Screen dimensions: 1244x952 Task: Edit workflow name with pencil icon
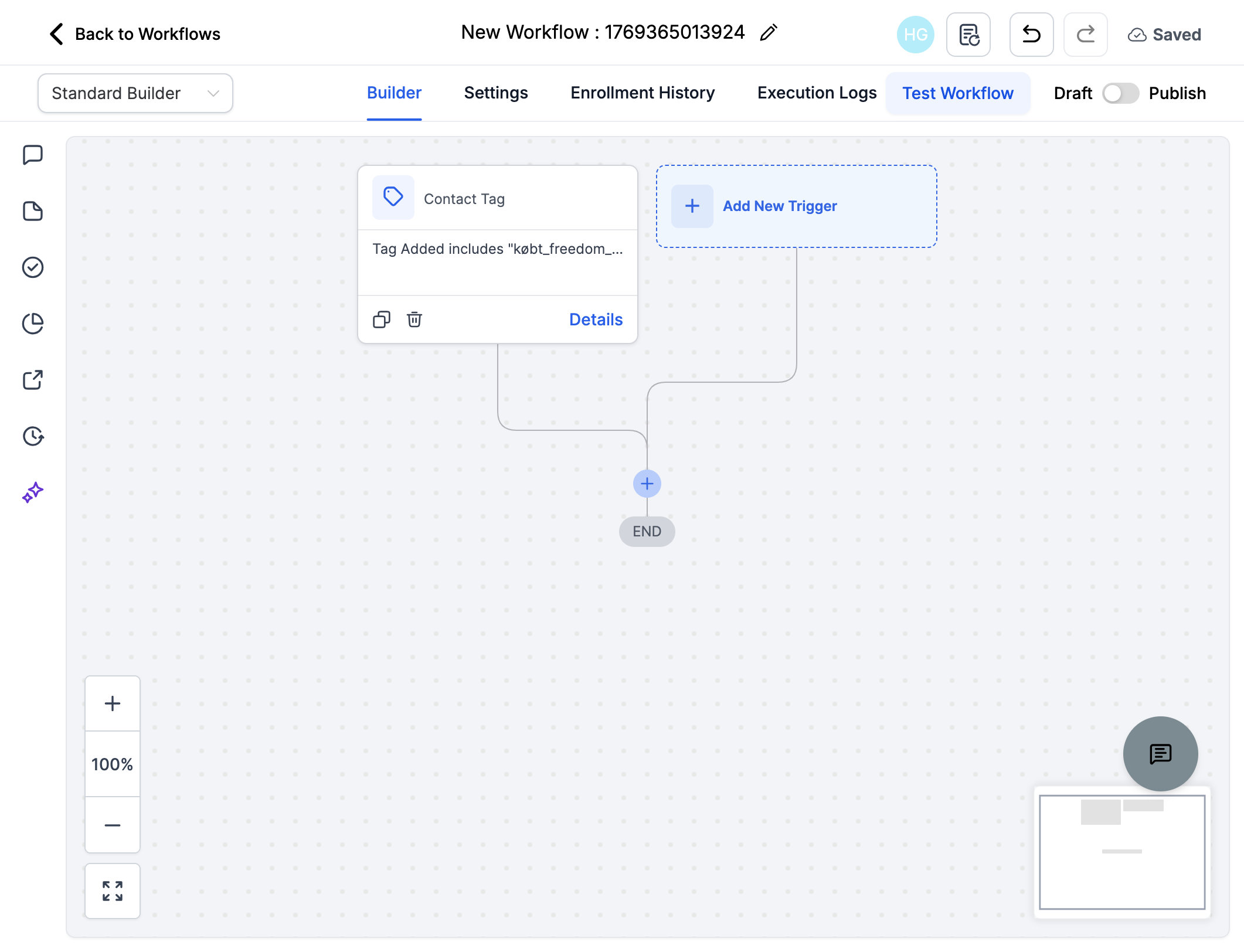(769, 33)
